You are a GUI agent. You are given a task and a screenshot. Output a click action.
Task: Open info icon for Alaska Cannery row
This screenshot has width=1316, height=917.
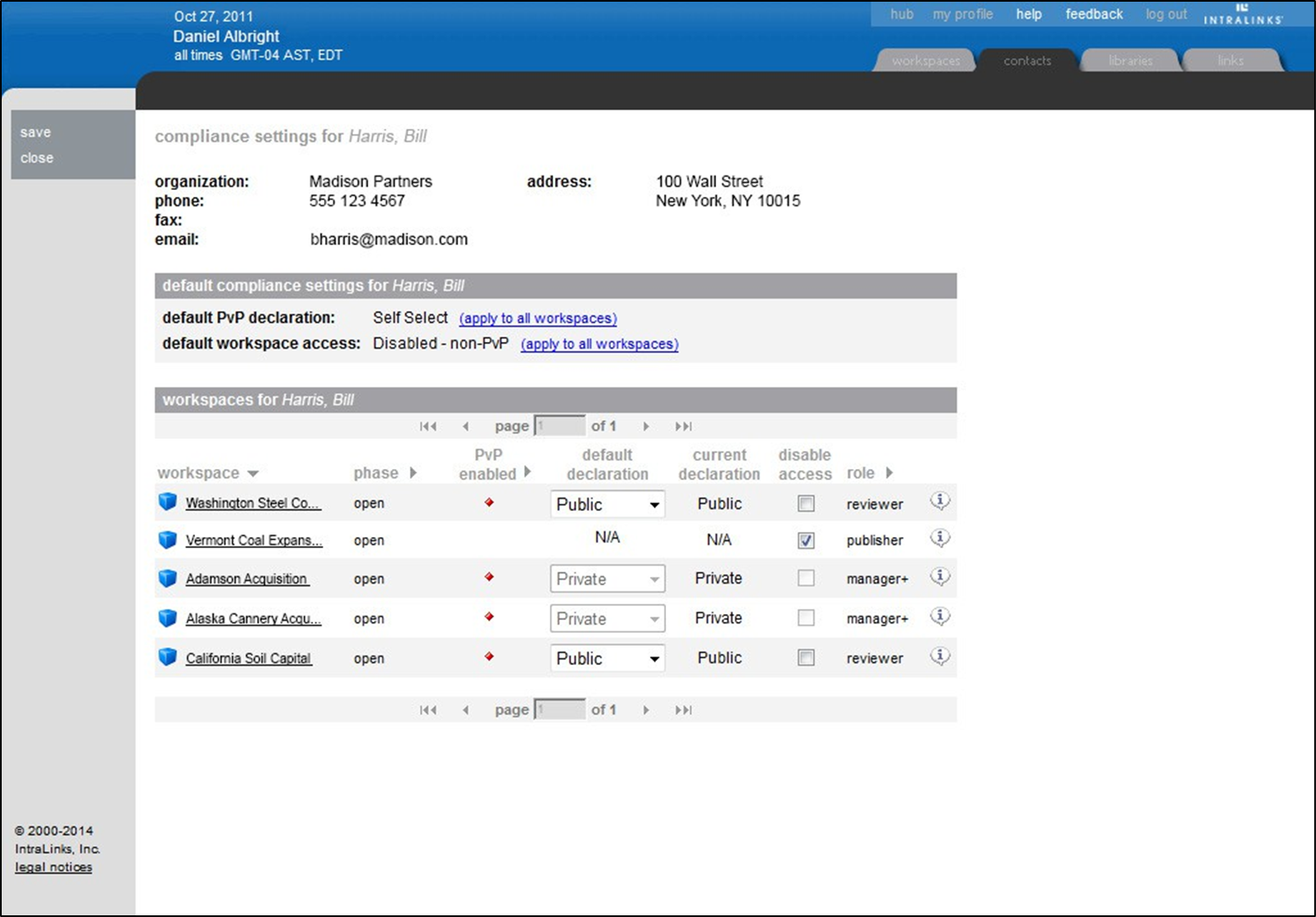(939, 617)
